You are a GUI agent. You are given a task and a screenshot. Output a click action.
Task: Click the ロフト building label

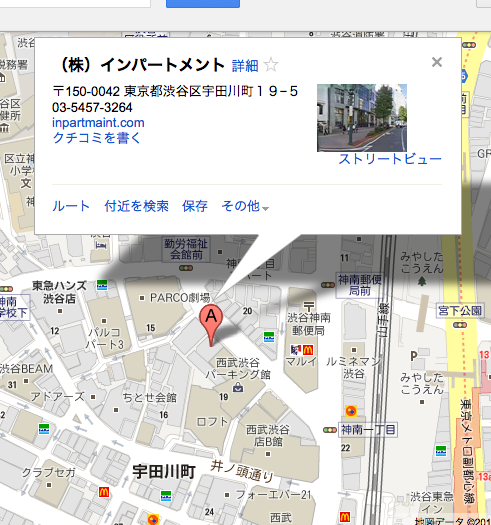coord(212,422)
